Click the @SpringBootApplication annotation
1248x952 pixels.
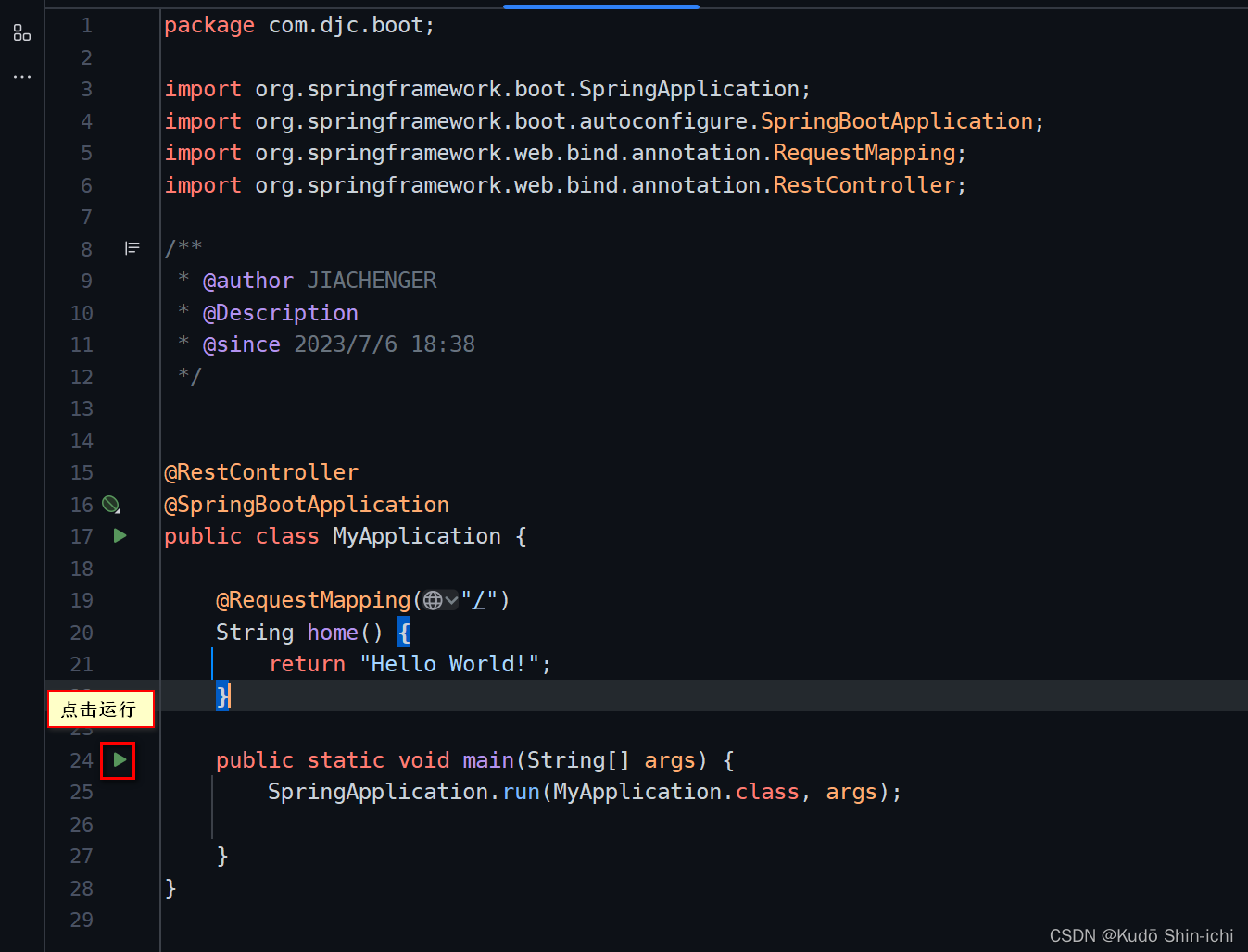(307, 505)
